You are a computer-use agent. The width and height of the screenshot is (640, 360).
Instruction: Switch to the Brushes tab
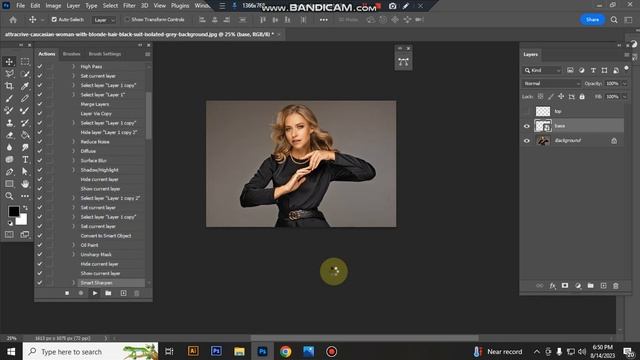click(x=71, y=54)
